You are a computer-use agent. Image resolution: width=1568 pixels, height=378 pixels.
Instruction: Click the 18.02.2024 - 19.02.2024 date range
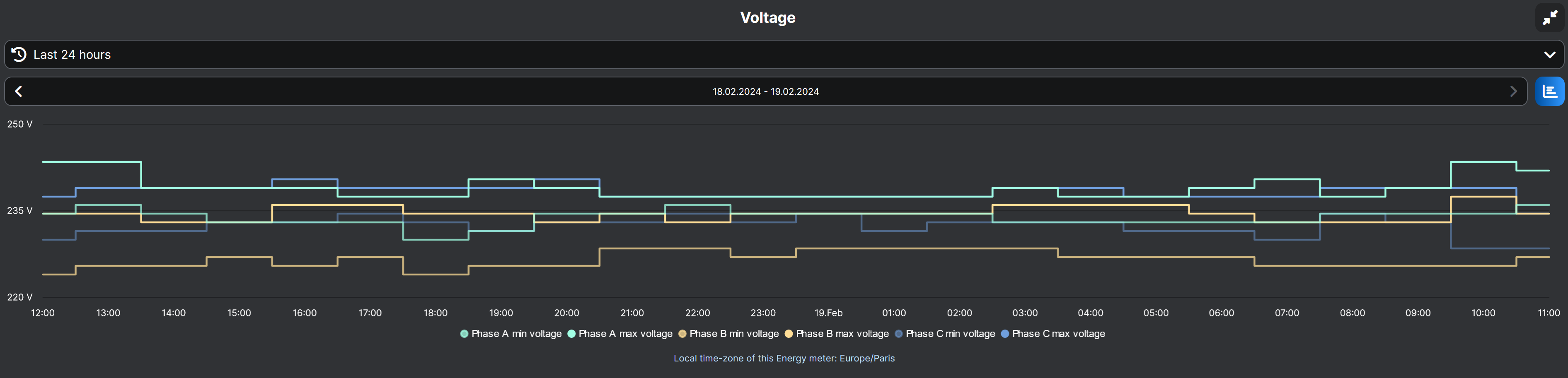tap(766, 92)
